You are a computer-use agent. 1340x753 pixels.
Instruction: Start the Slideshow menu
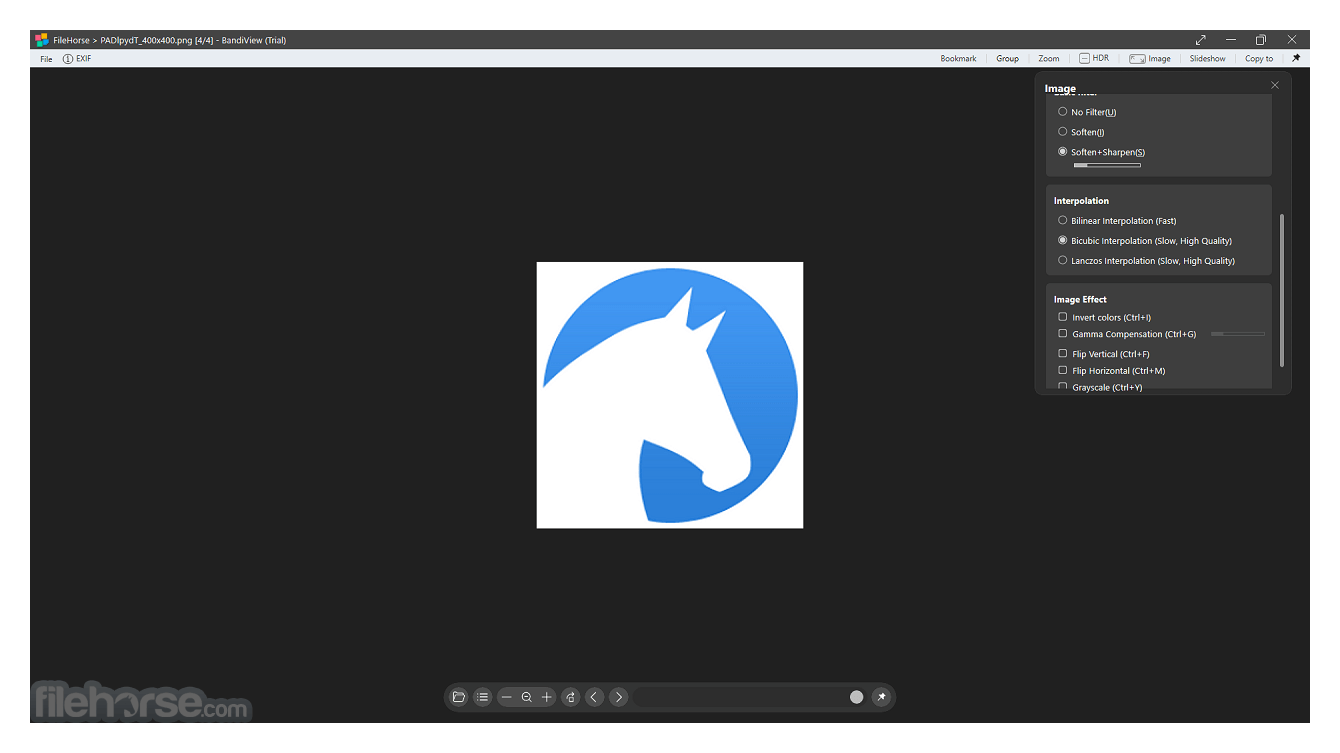coord(1207,59)
